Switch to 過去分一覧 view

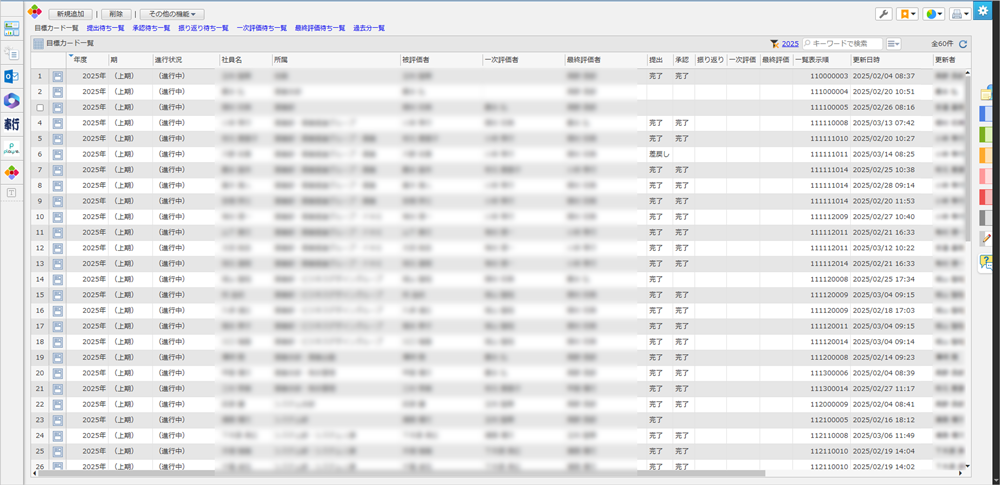(x=369, y=29)
